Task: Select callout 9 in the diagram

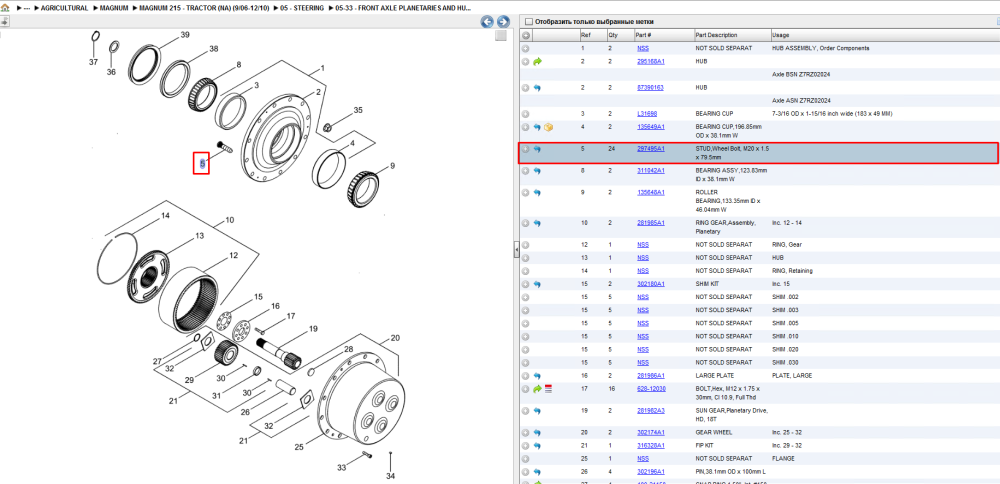Action: pos(393,166)
